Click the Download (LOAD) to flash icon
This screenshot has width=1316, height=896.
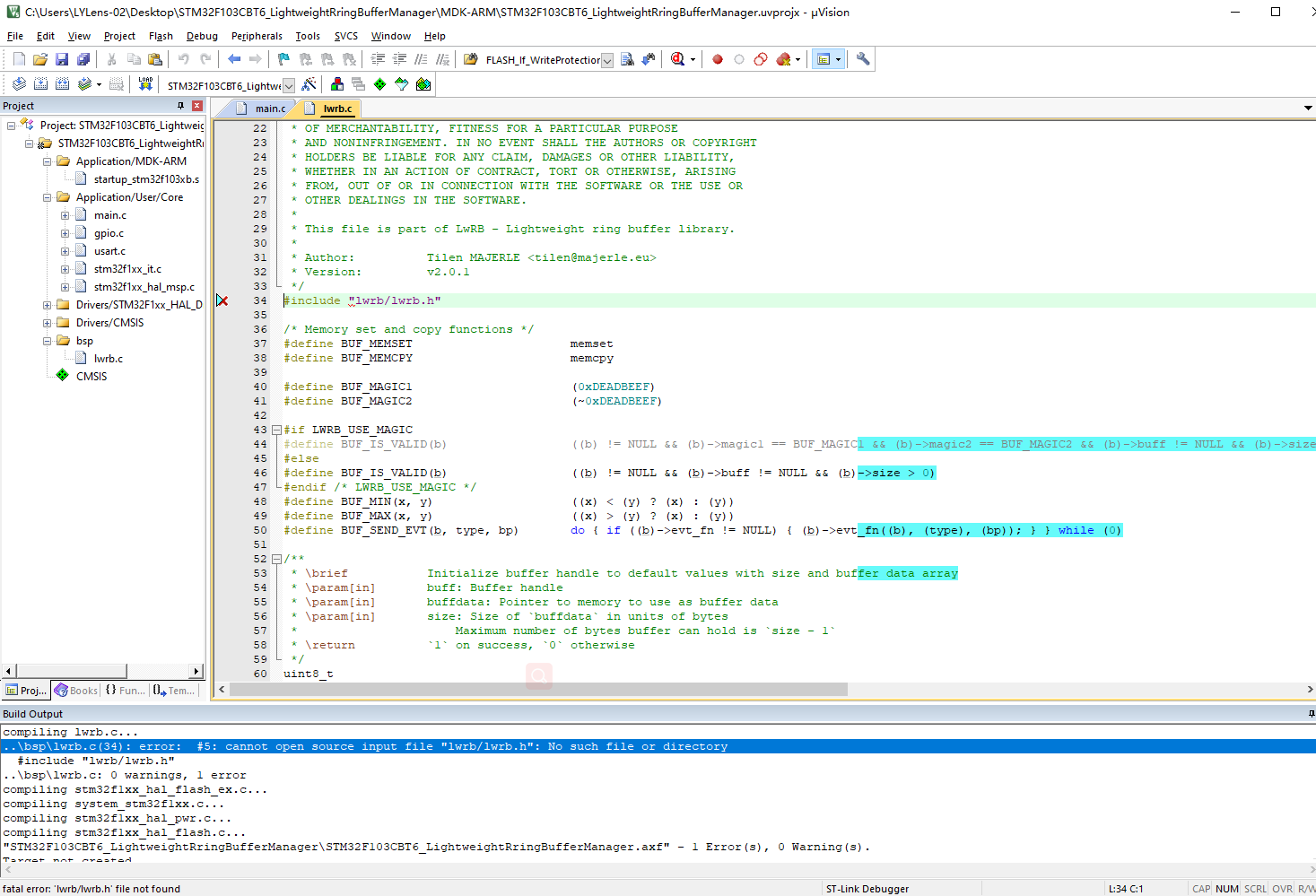pos(145,84)
